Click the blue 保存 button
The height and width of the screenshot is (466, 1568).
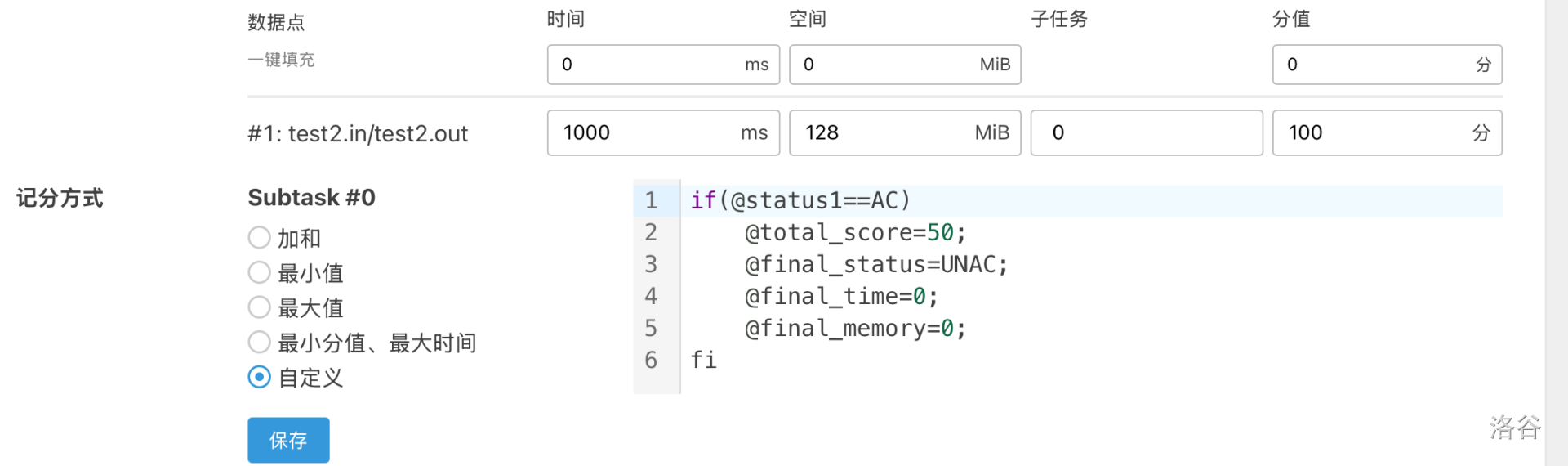[288, 440]
